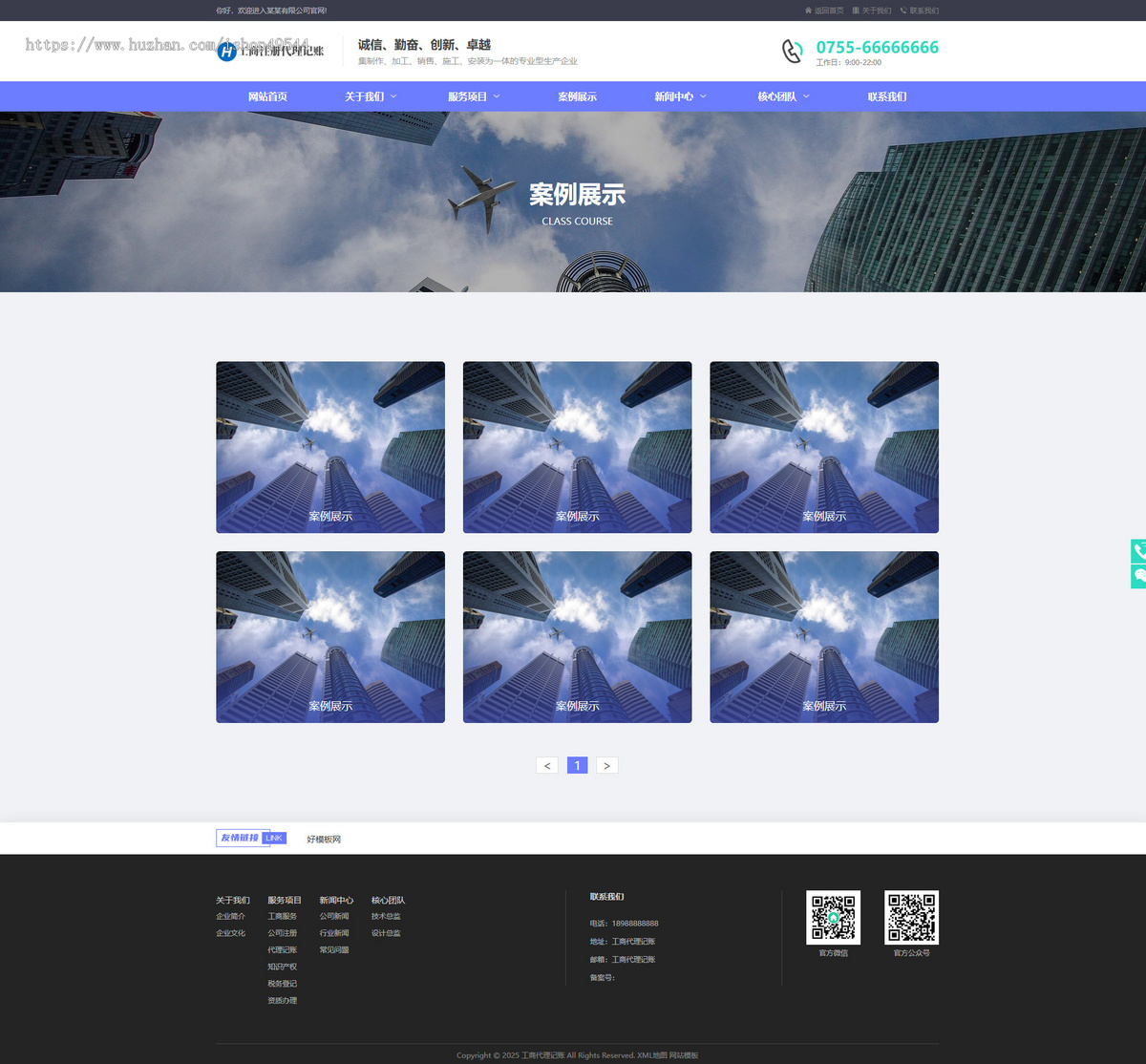The image size is (1146, 1064).
Task: Open the 代理记账 footer link
Action: coord(282,949)
